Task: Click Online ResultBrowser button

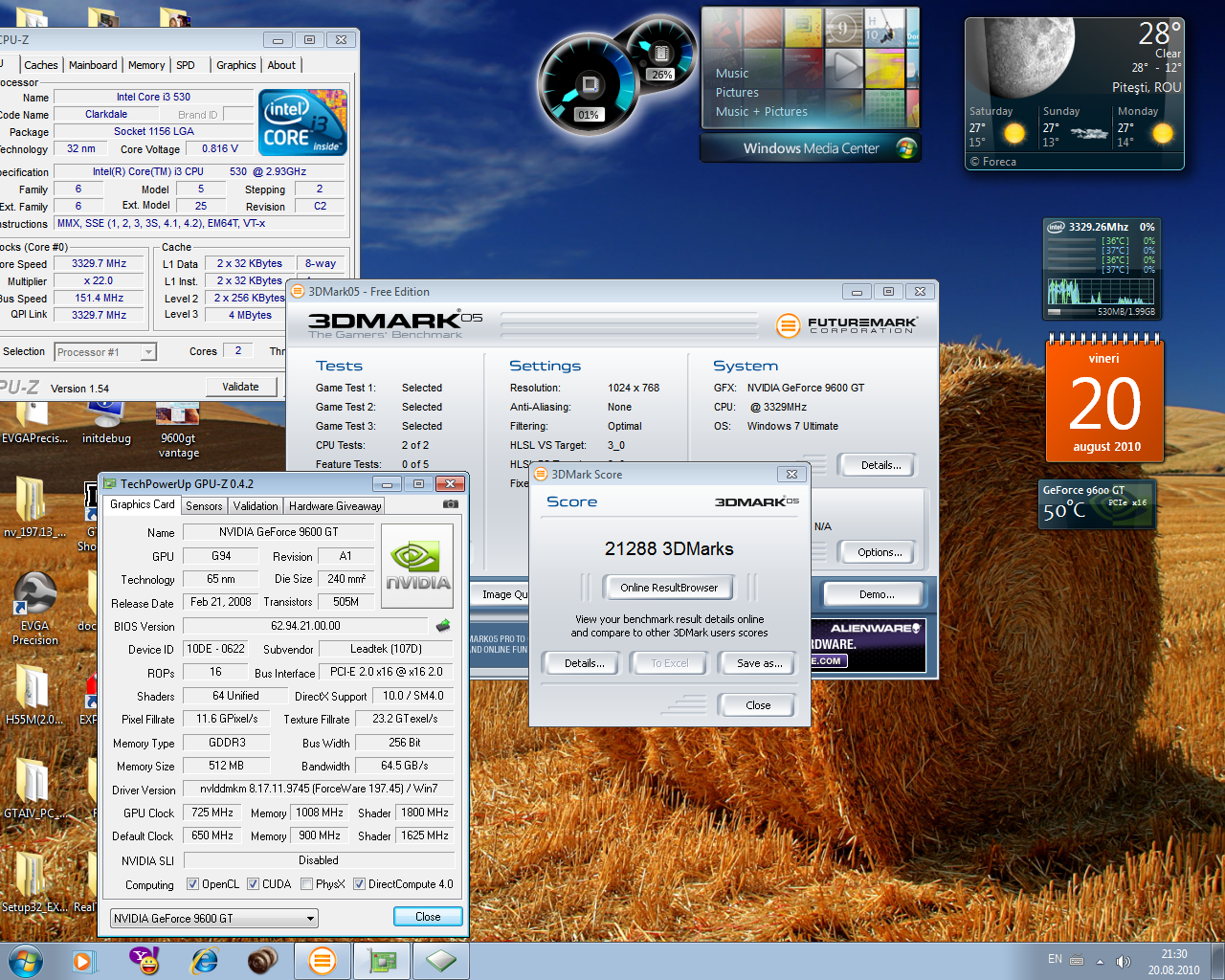Action: coord(669,588)
